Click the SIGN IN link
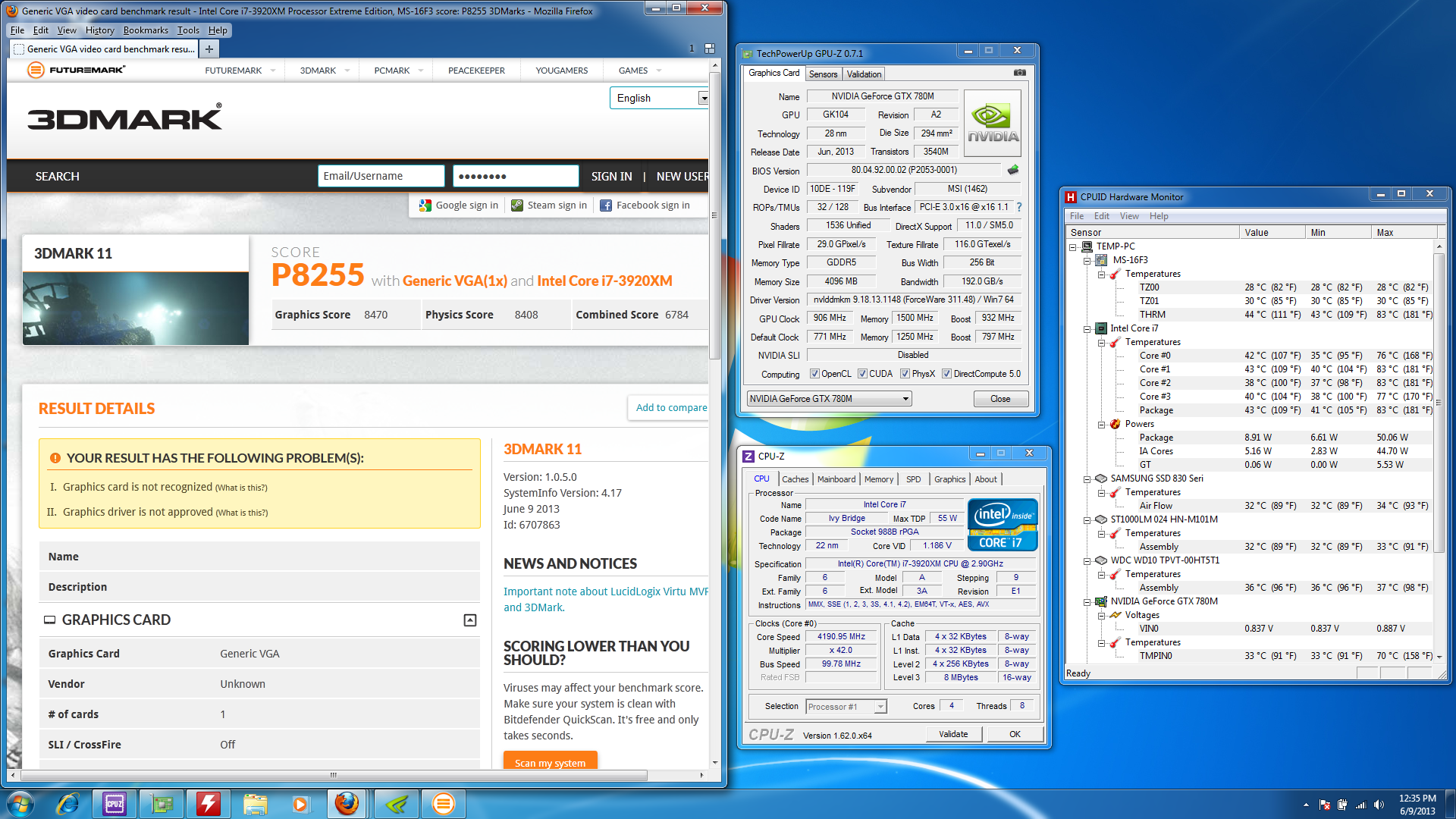1456x819 pixels. pos(611,176)
